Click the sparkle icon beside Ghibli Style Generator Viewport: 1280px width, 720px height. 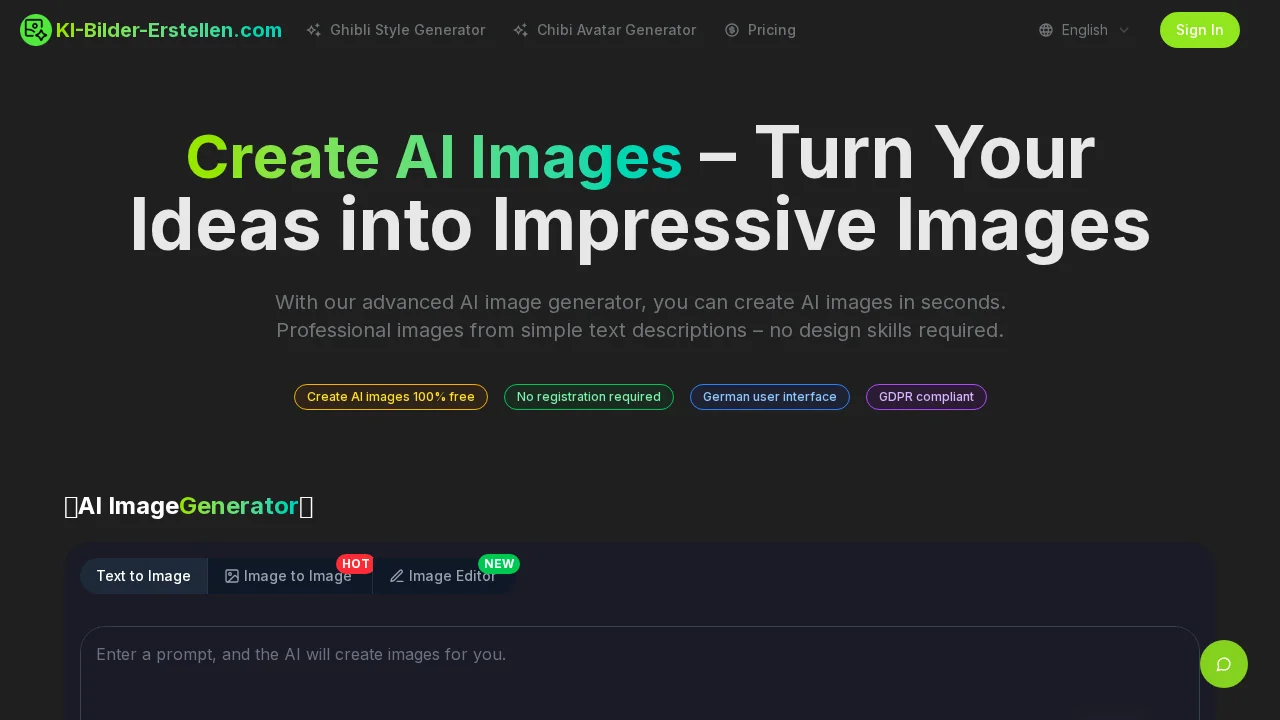point(314,30)
